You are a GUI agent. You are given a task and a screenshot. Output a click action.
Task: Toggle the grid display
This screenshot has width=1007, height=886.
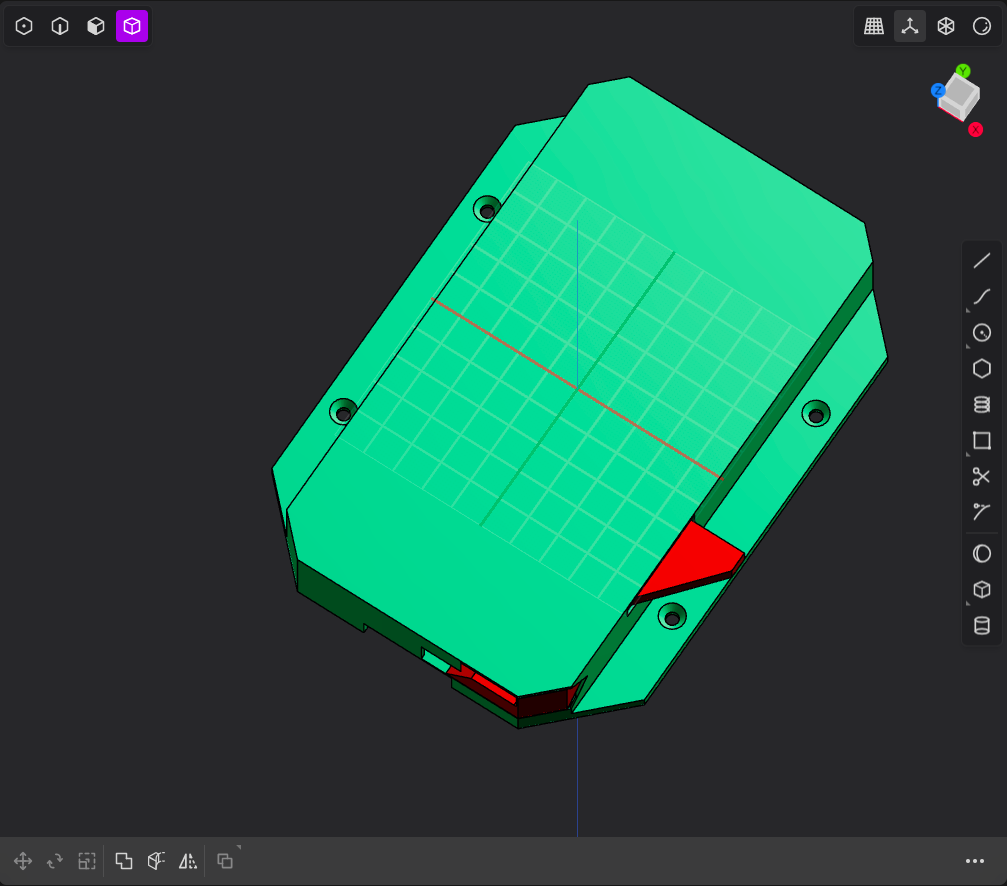[873, 26]
